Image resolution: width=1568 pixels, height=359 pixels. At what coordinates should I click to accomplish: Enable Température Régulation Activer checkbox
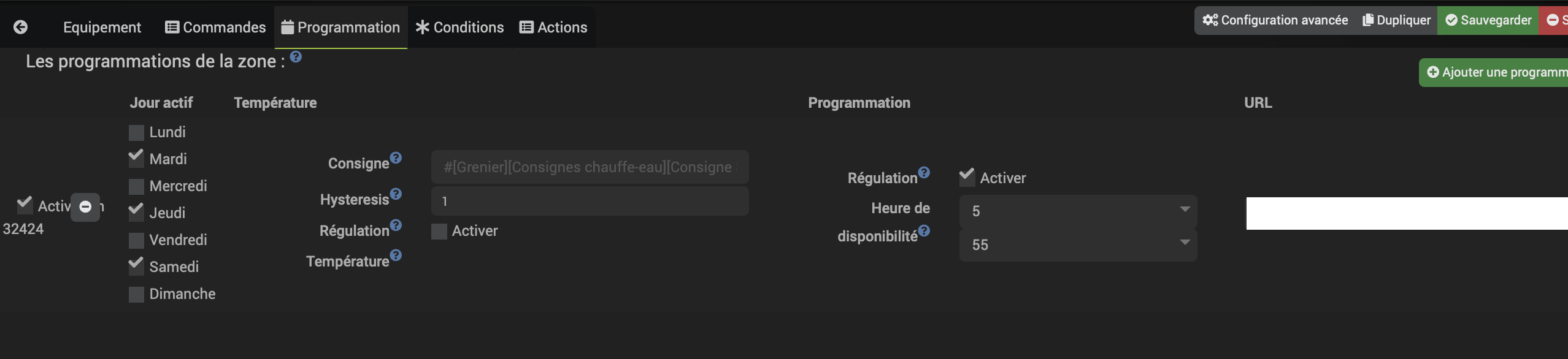pos(439,232)
